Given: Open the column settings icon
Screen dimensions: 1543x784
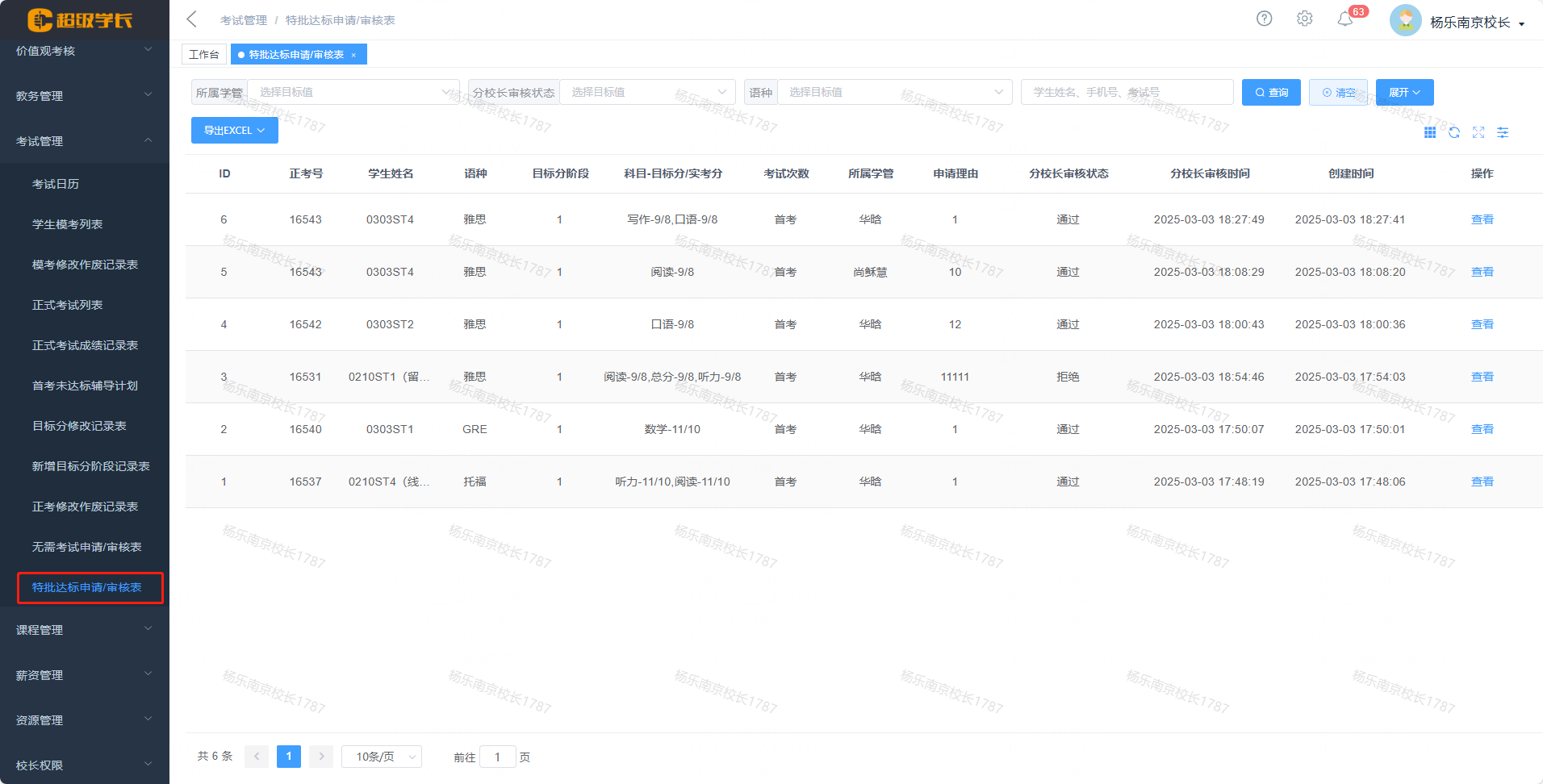Looking at the screenshot, I should (x=1503, y=132).
